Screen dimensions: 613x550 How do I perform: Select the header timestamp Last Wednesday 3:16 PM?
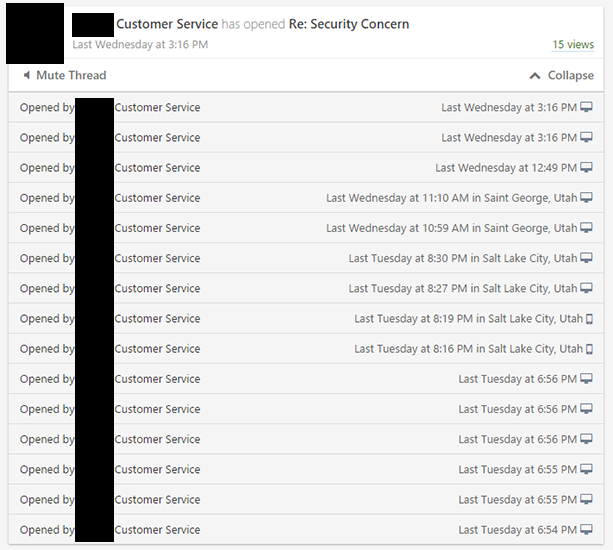click(140, 45)
